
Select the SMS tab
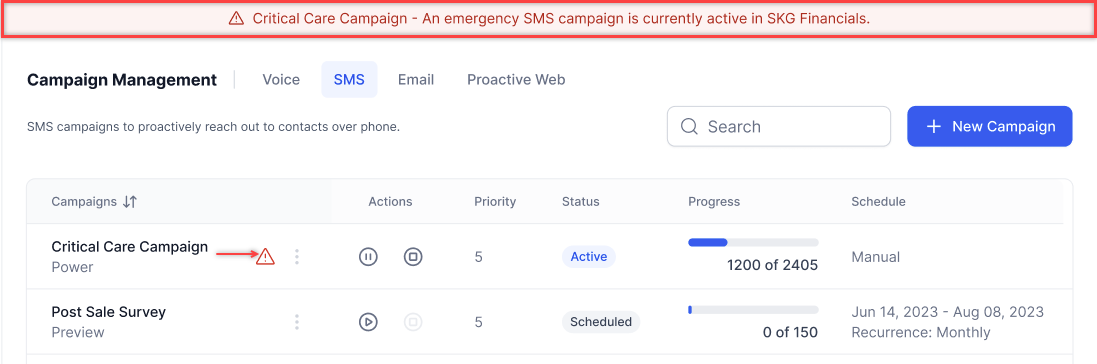coord(349,80)
